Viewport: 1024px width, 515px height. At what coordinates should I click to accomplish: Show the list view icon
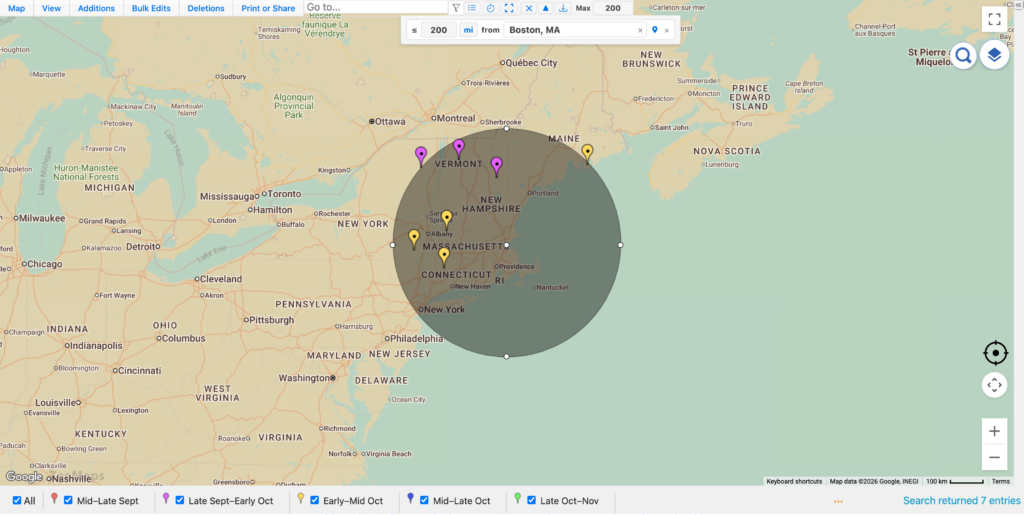472,8
